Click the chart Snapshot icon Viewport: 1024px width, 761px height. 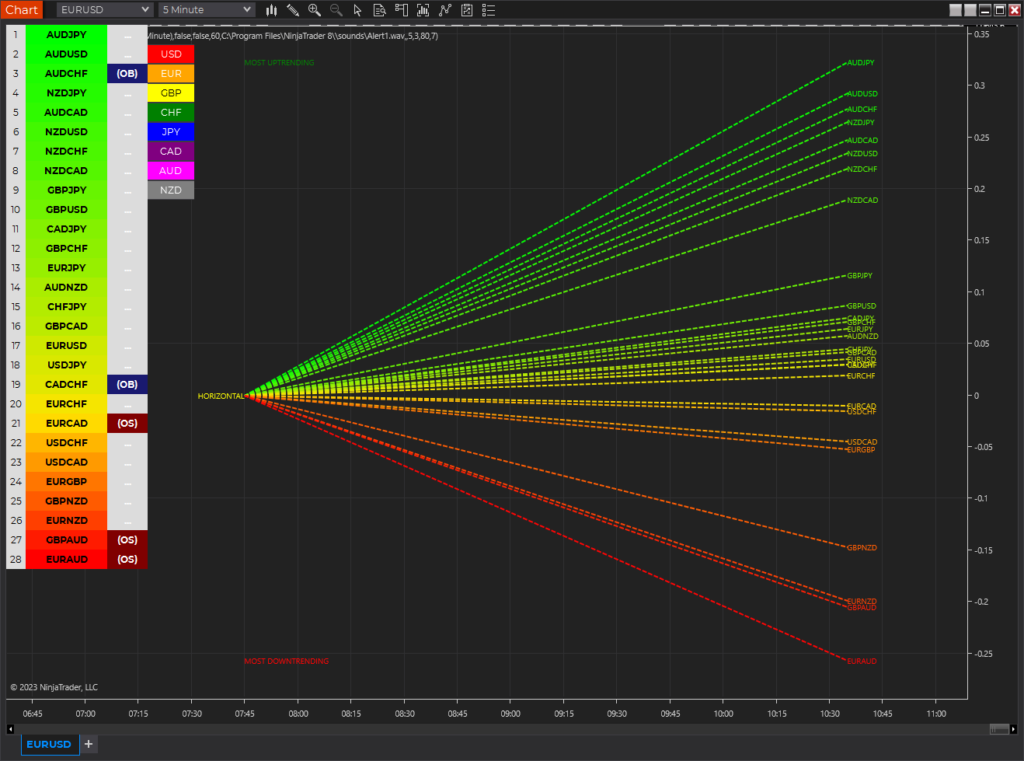coord(420,10)
